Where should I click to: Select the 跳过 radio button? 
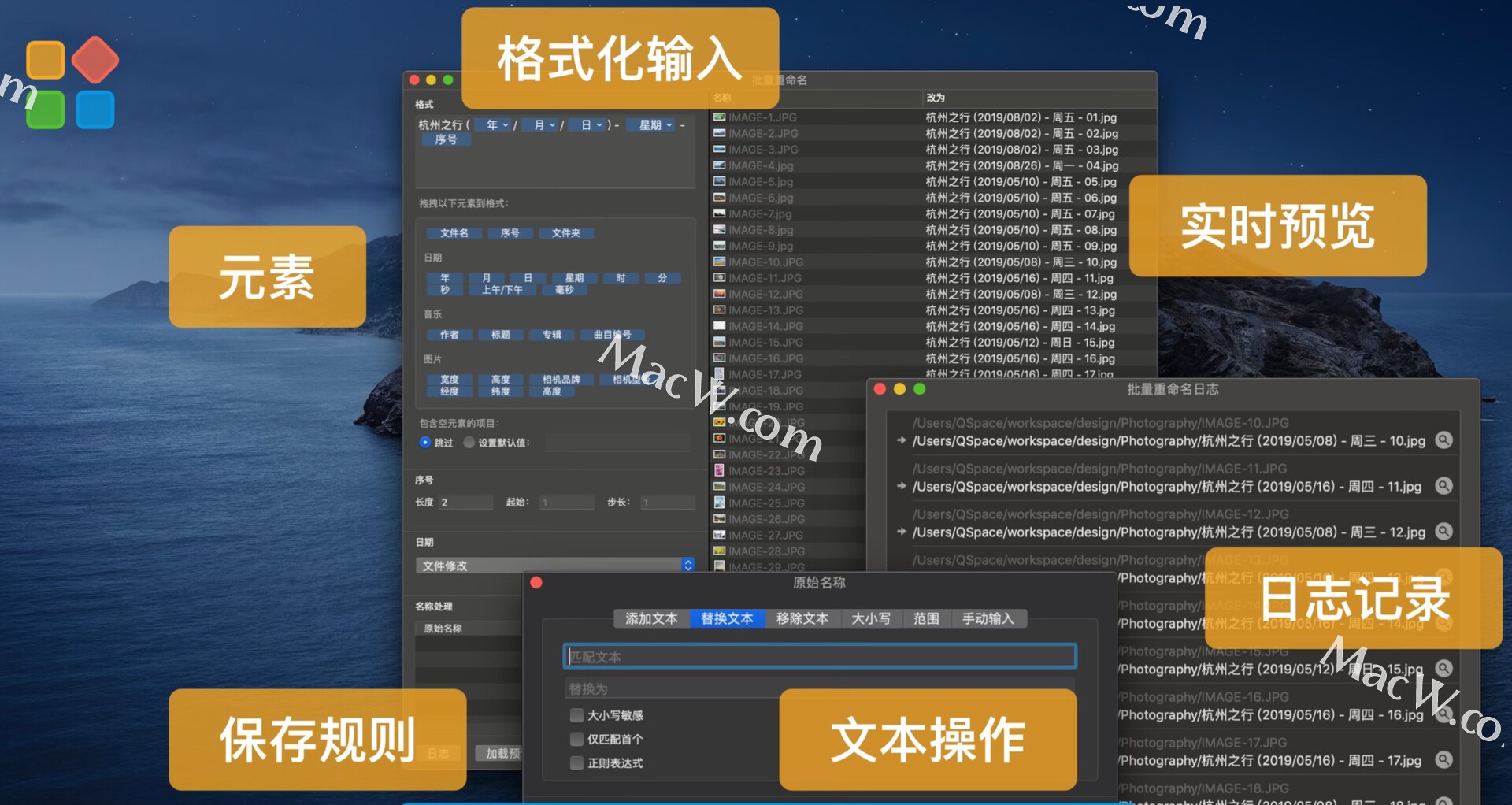(x=425, y=443)
